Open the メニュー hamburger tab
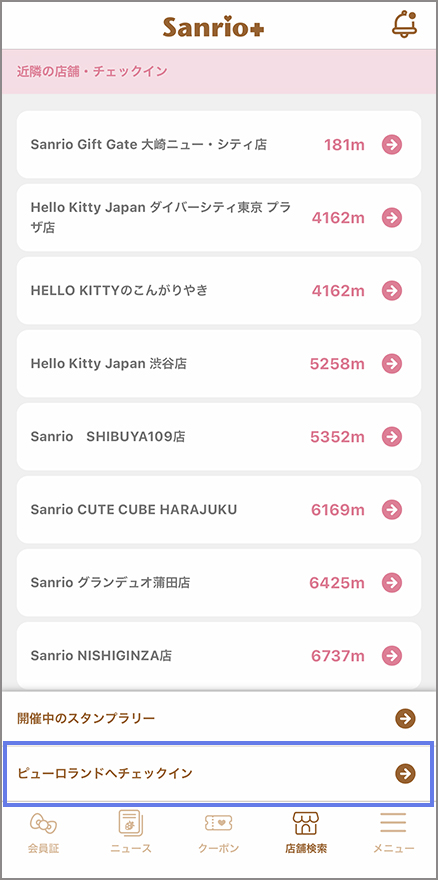Viewport: 438px width, 880px height. [394, 833]
